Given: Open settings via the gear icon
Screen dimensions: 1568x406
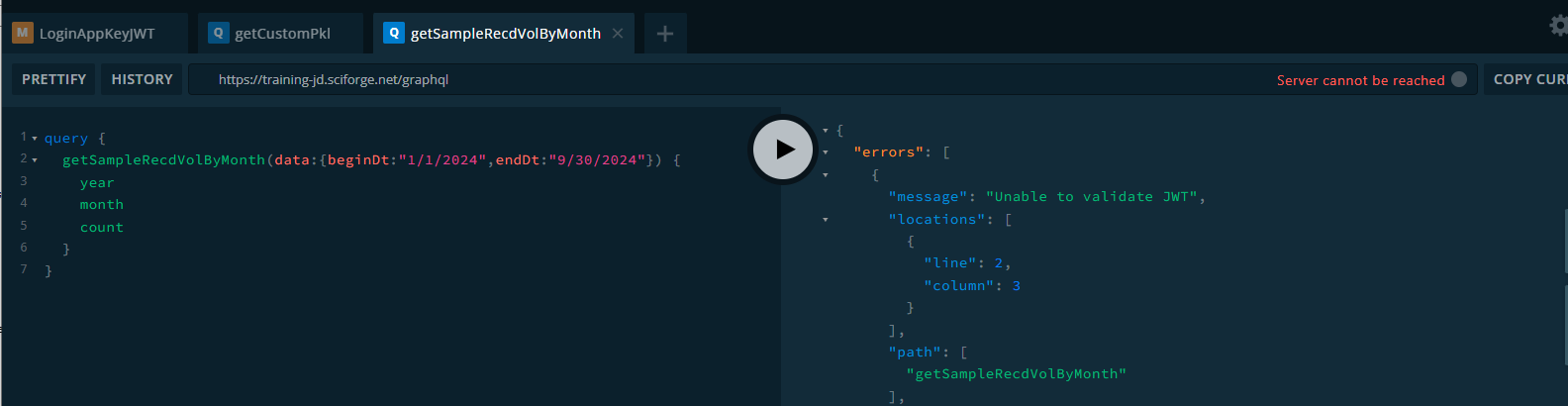Looking at the screenshot, I should click(x=1559, y=26).
